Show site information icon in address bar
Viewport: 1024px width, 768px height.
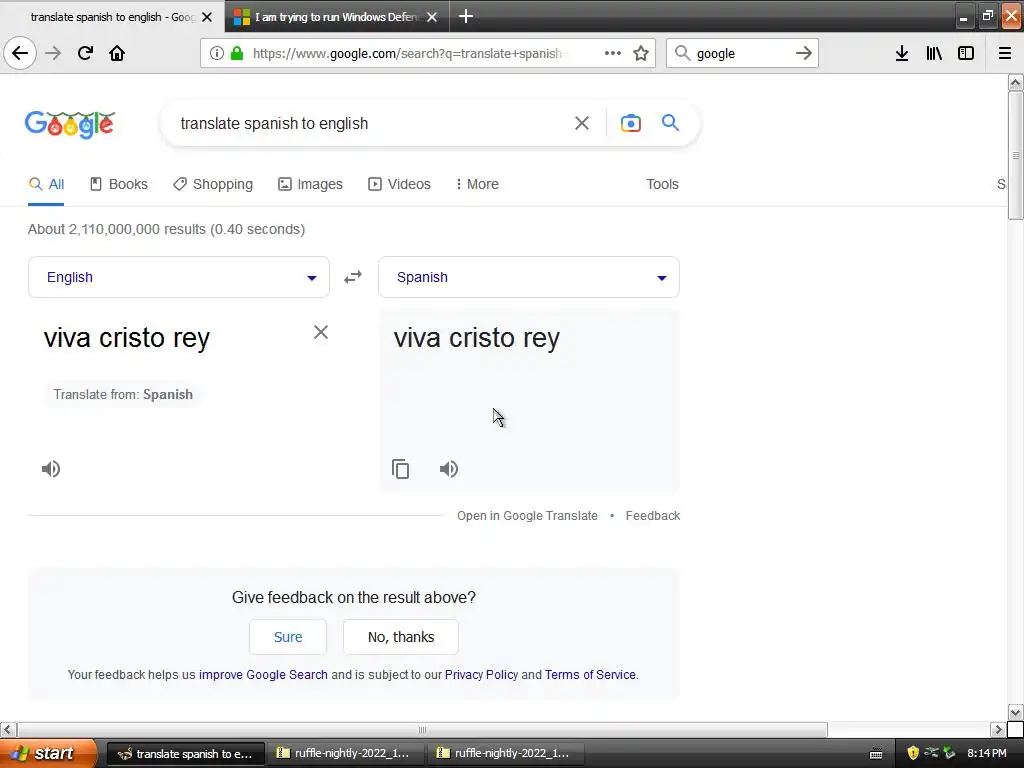coord(217,53)
